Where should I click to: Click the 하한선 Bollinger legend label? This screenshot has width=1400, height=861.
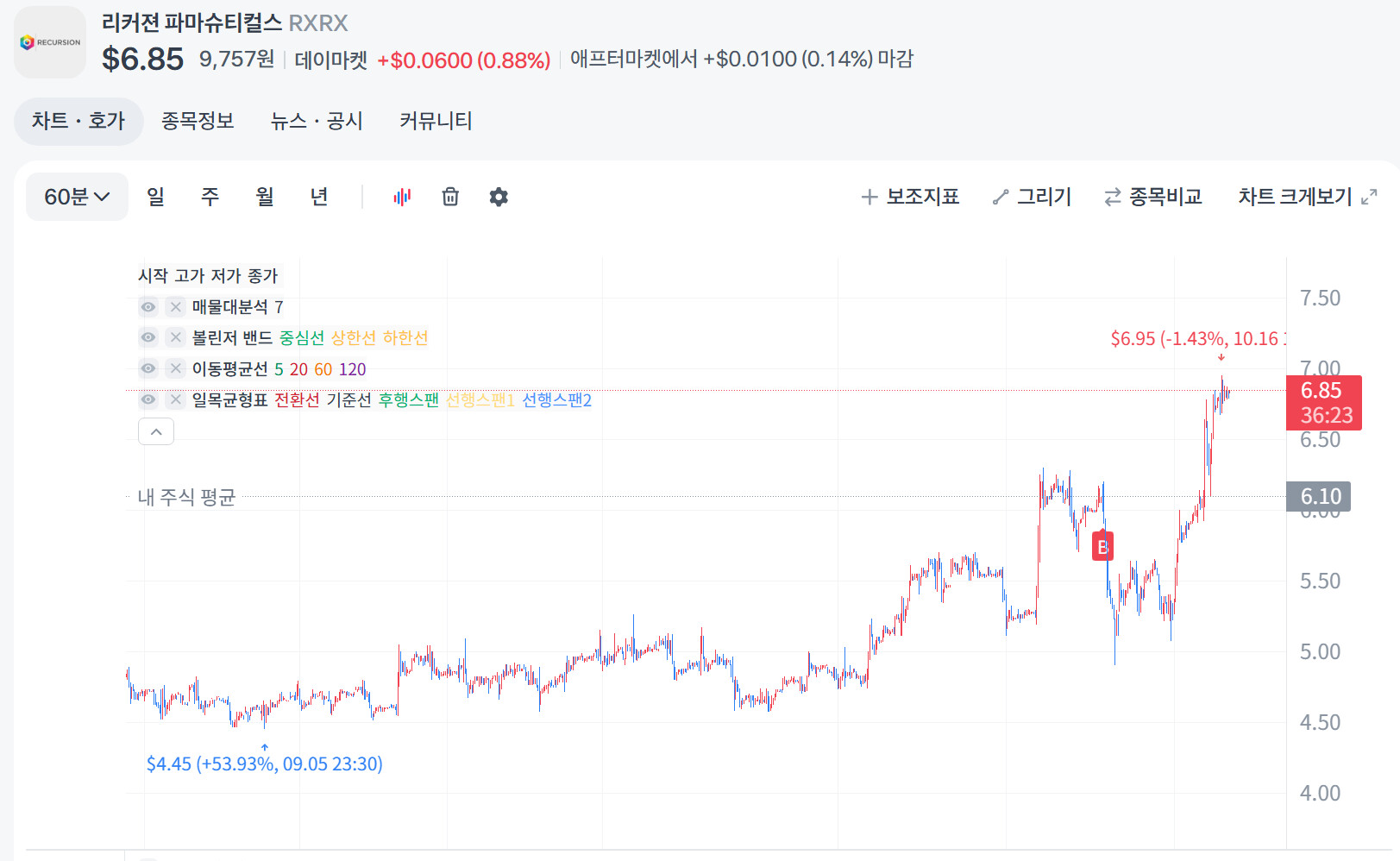[405, 337]
